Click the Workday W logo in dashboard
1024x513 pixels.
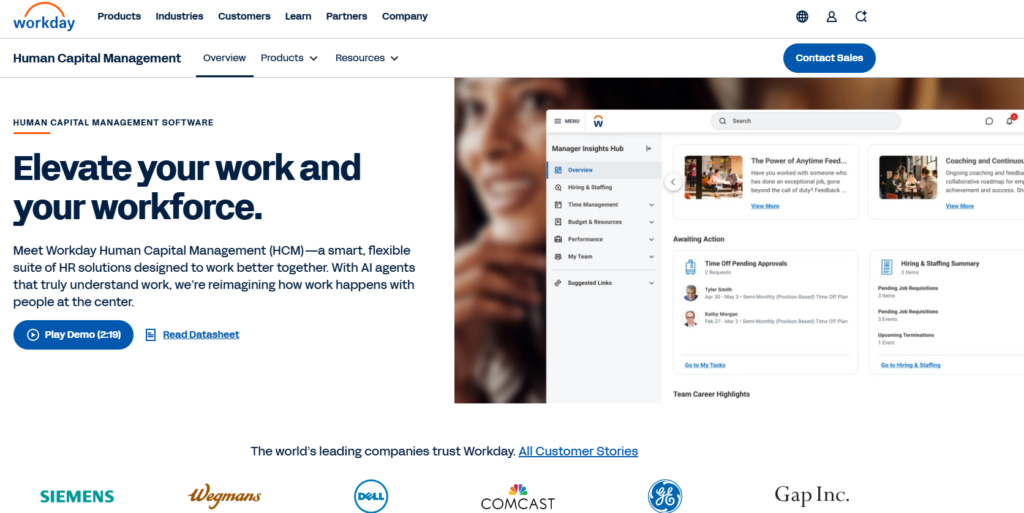click(x=598, y=121)
